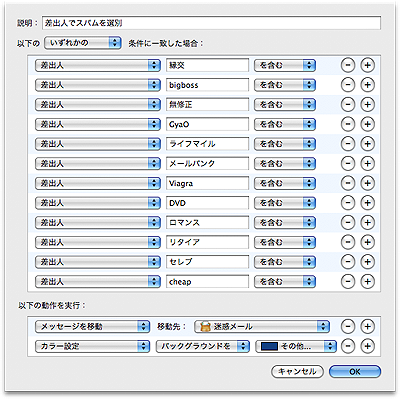The height and width of the screenshot is (399, 400).
Task: Add a condition below the Viagra row
Action: tap(367, 183)
